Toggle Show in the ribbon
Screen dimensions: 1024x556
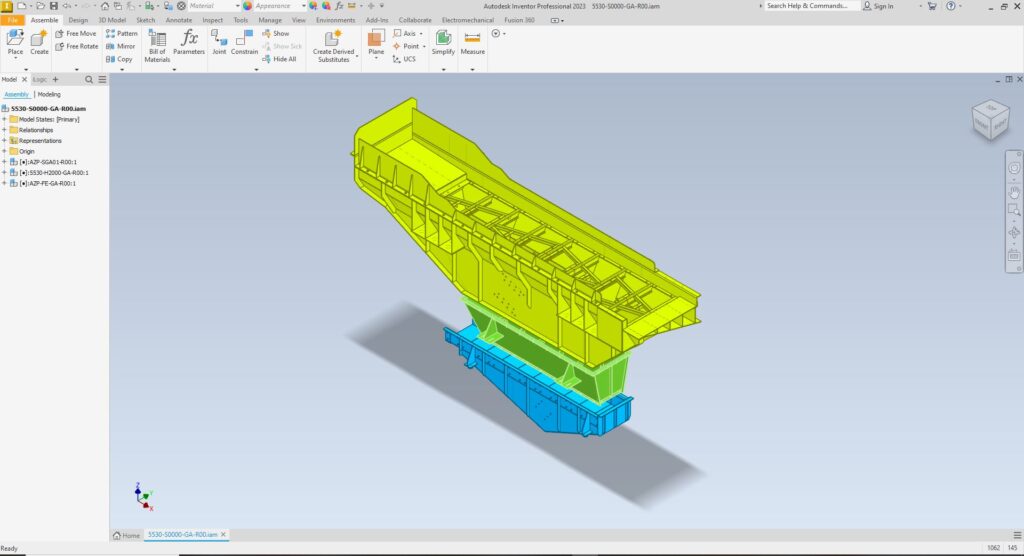[276, 33]
